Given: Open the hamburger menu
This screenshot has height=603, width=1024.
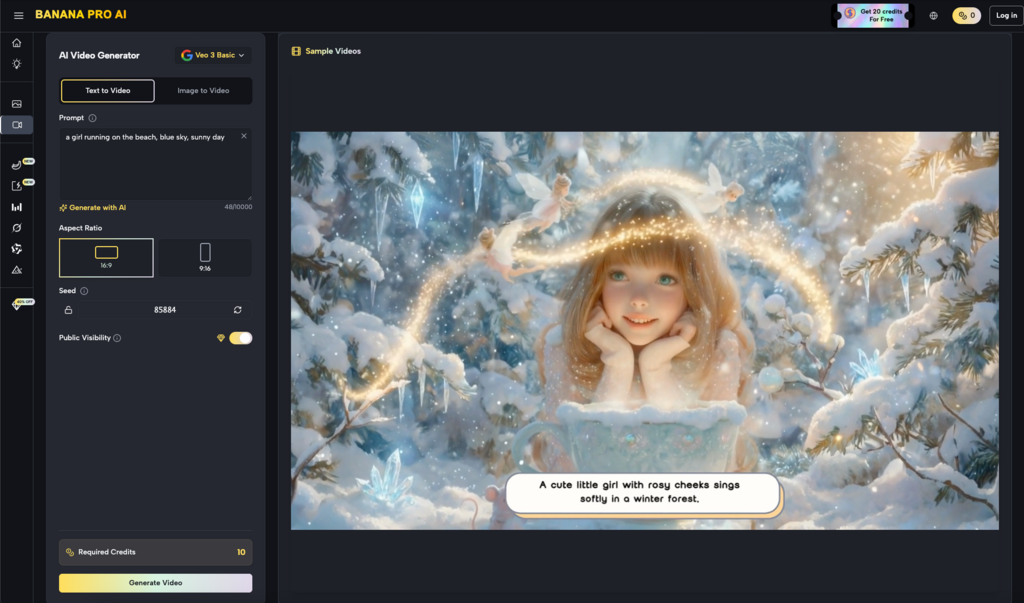Looking at the screenshot, I should click(x=18, y=15).
